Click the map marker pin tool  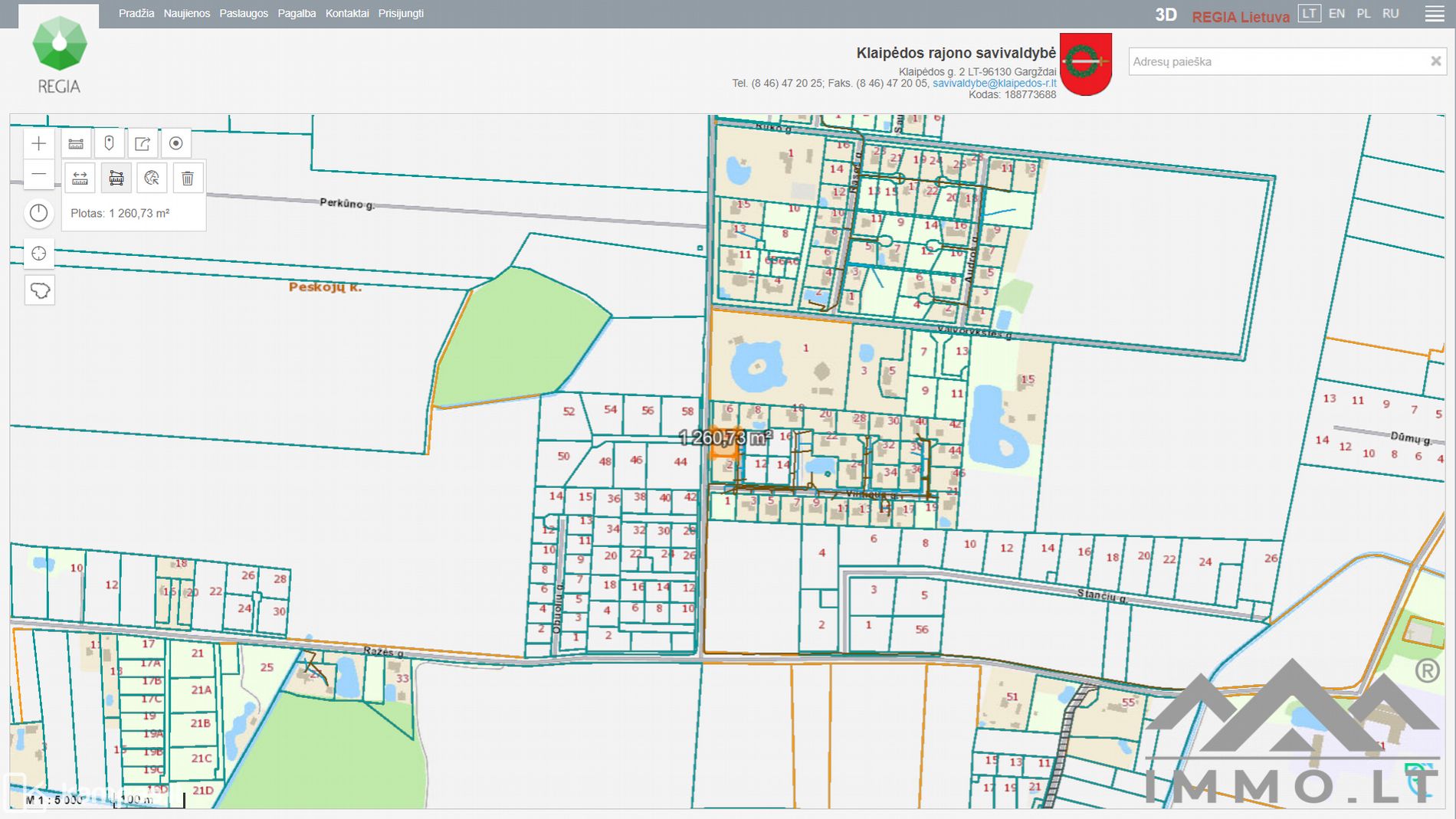pos(109,143)
